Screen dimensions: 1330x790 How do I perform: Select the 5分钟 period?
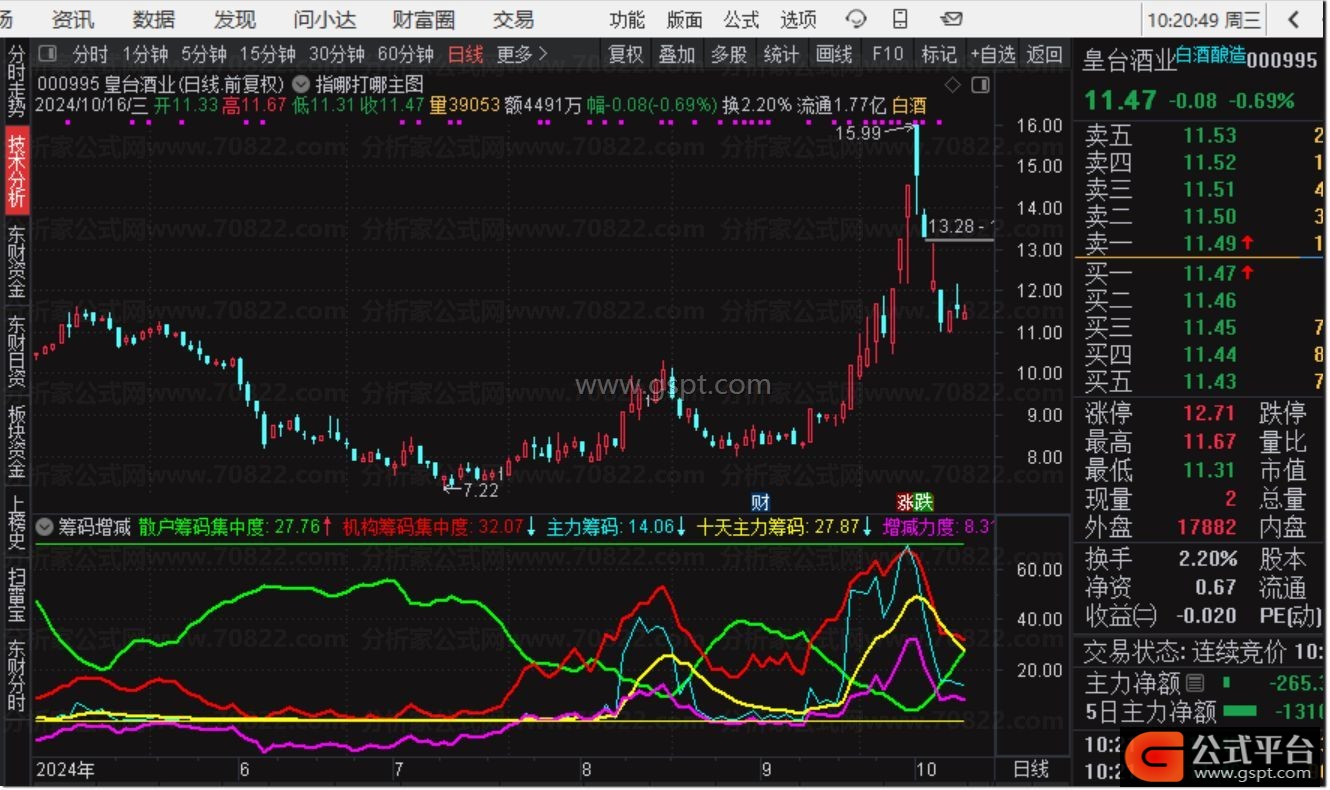[204, 54]
